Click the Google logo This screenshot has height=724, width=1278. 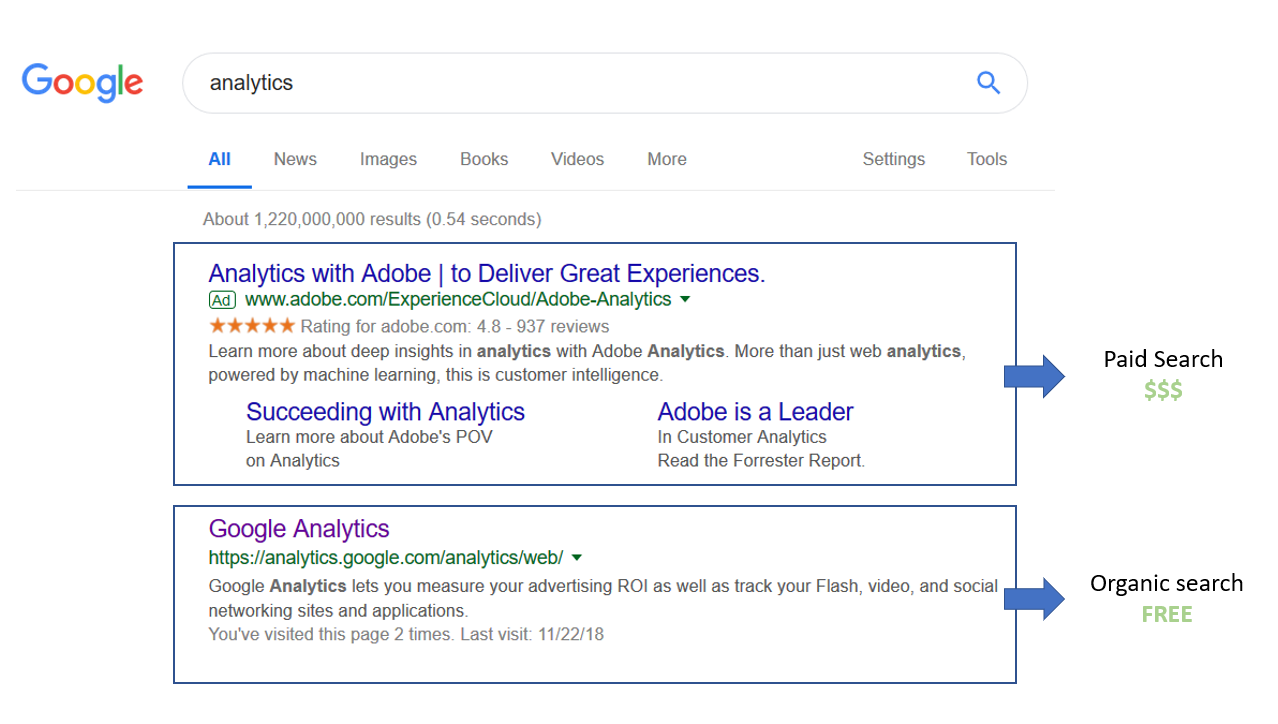(83, 82)
